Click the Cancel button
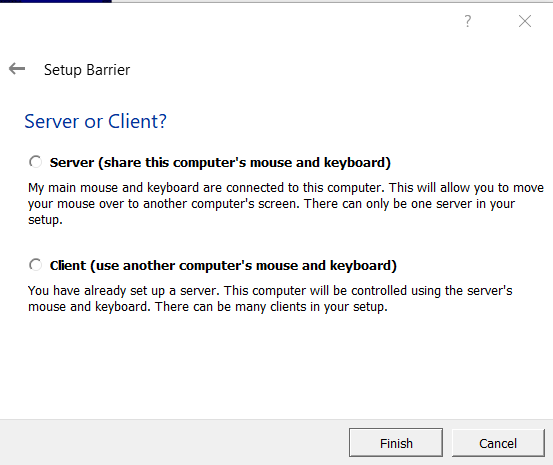This screenshot has width=553, height=465. pos(498,443)
